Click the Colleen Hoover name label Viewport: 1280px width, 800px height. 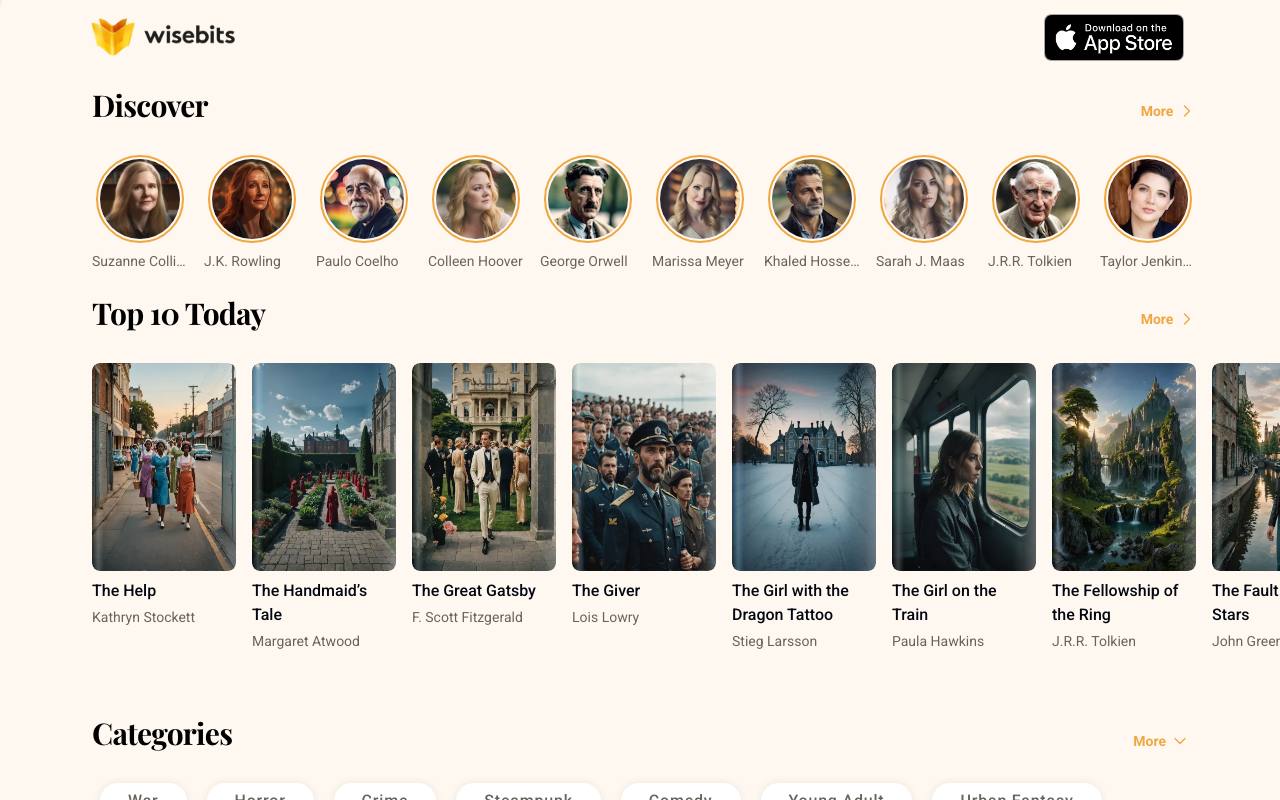pyautogui.click(x=475, y=261)
